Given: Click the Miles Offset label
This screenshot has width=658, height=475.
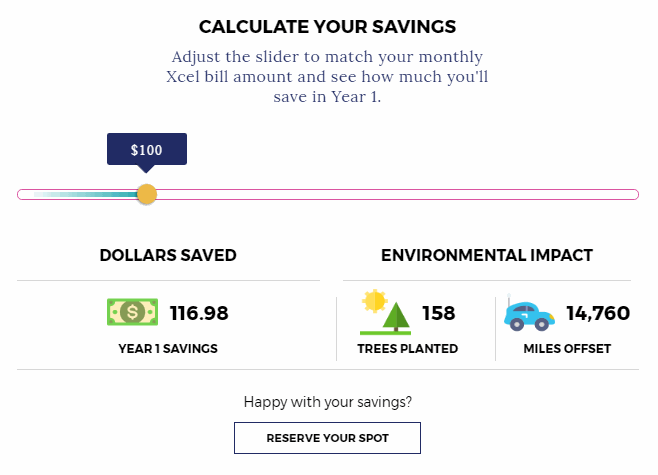Looking at the screenshot, I should [567, 348].
